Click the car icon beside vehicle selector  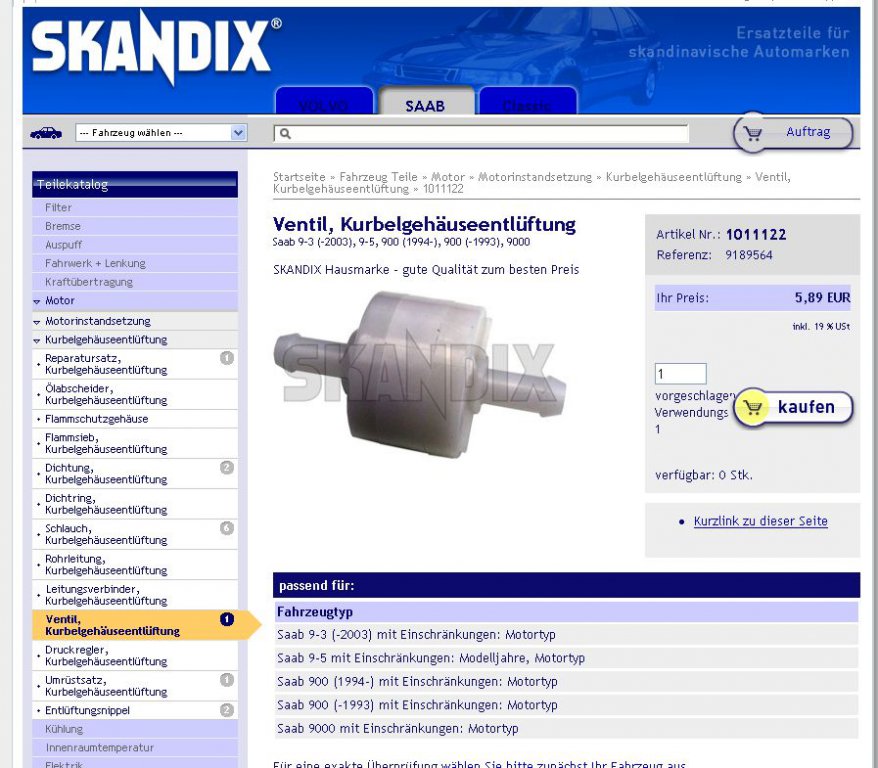pos(46,133)
